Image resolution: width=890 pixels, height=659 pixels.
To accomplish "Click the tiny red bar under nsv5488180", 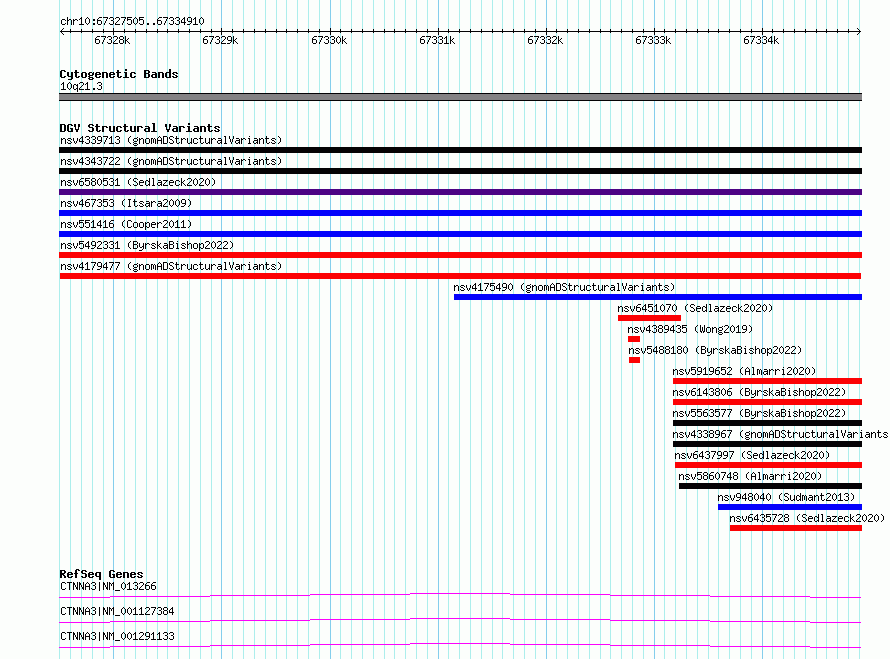I will click(635, 360).
